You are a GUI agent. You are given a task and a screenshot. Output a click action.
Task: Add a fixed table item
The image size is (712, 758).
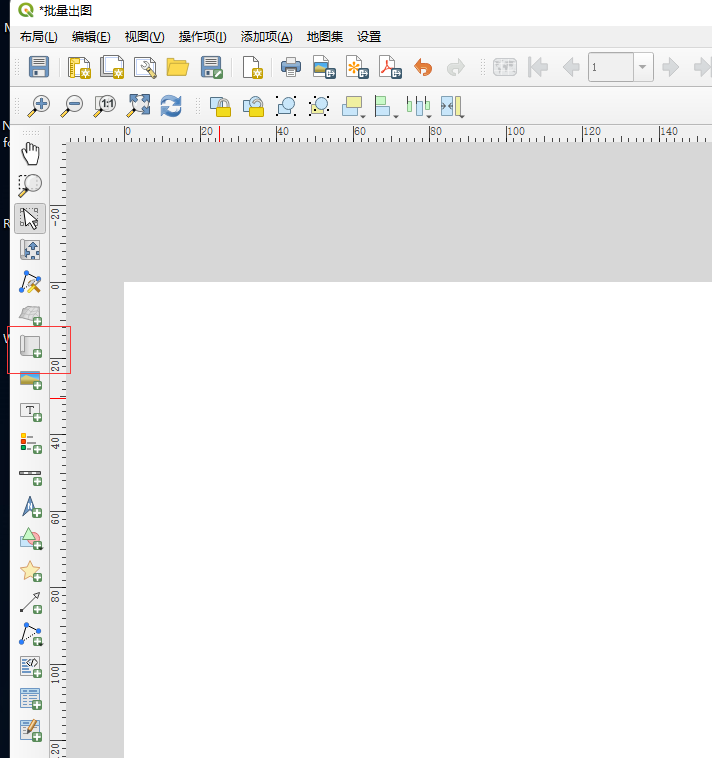[31, 730]
